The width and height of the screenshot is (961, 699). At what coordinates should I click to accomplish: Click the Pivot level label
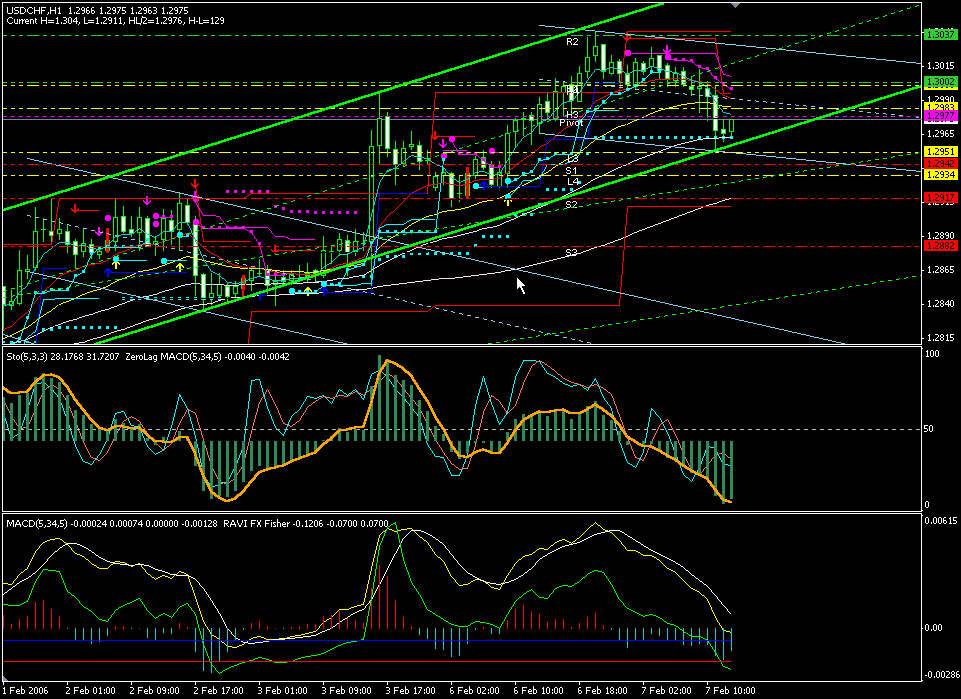(571, 123)
